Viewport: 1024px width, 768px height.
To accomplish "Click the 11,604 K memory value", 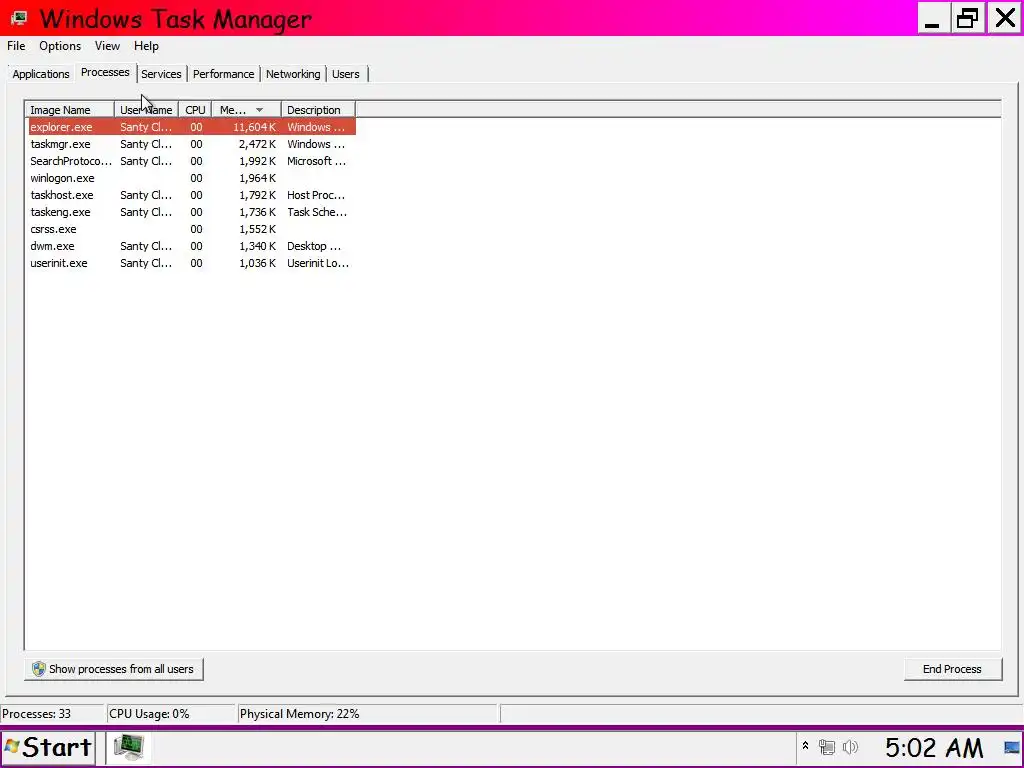I will click(x=254, y=127).
